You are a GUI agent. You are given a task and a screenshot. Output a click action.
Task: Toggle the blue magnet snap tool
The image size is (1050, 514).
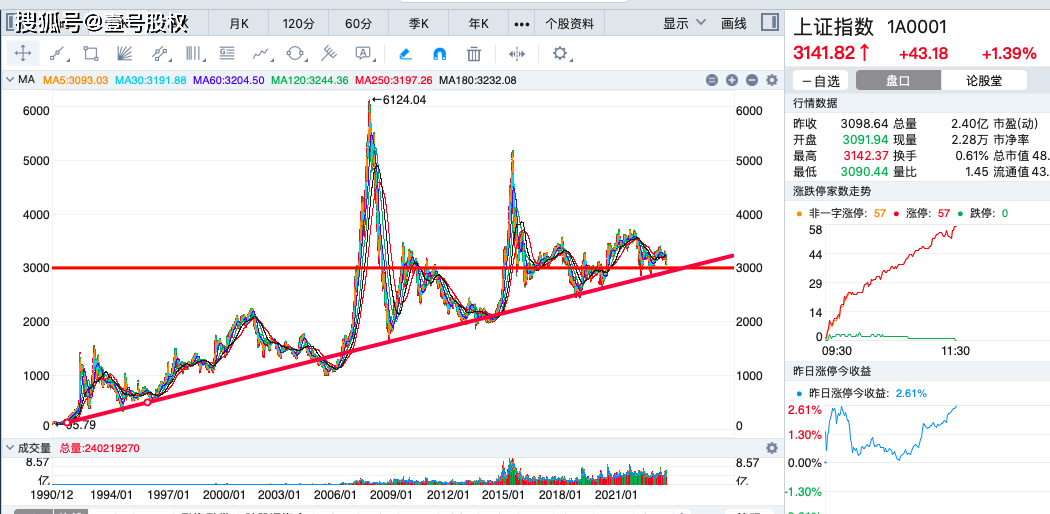pyautogui.click(x=439, y=54)
